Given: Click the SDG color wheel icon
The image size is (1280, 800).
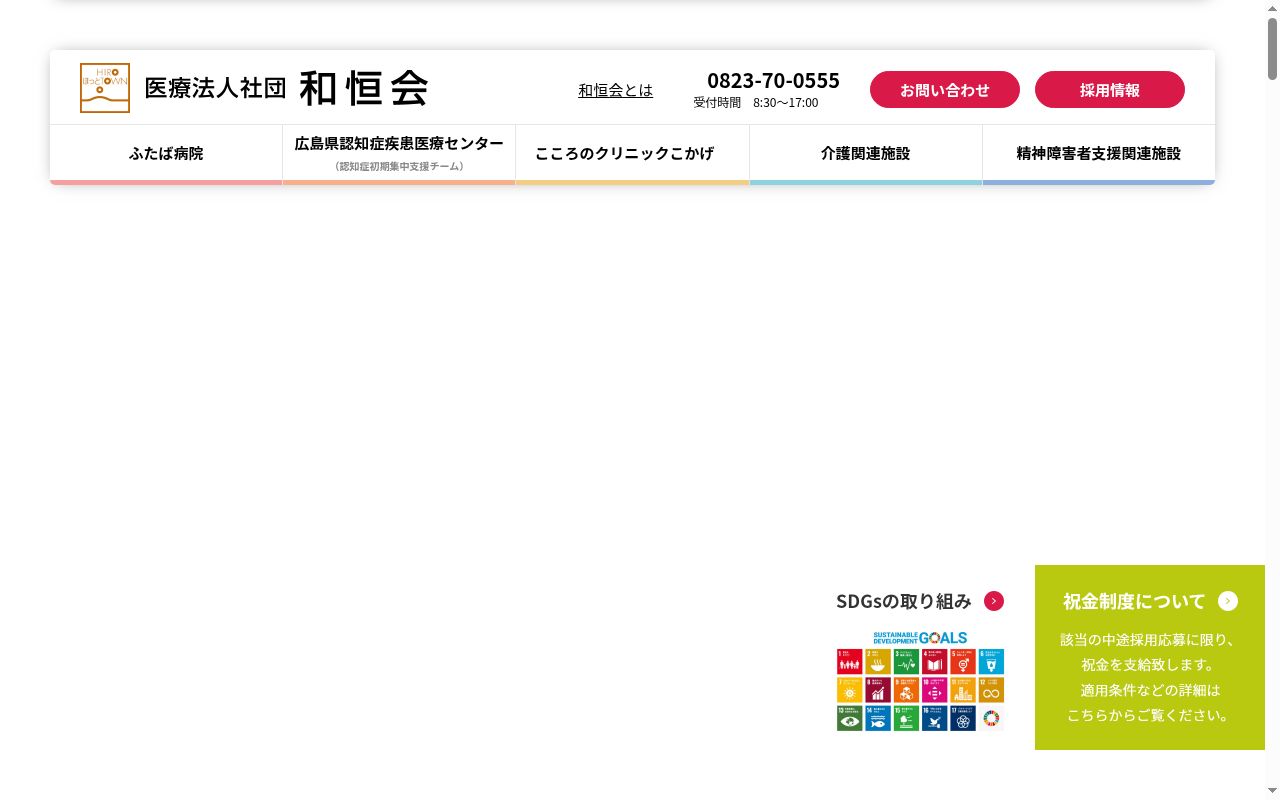Looking at the screenshot, I should pos(991,718).
